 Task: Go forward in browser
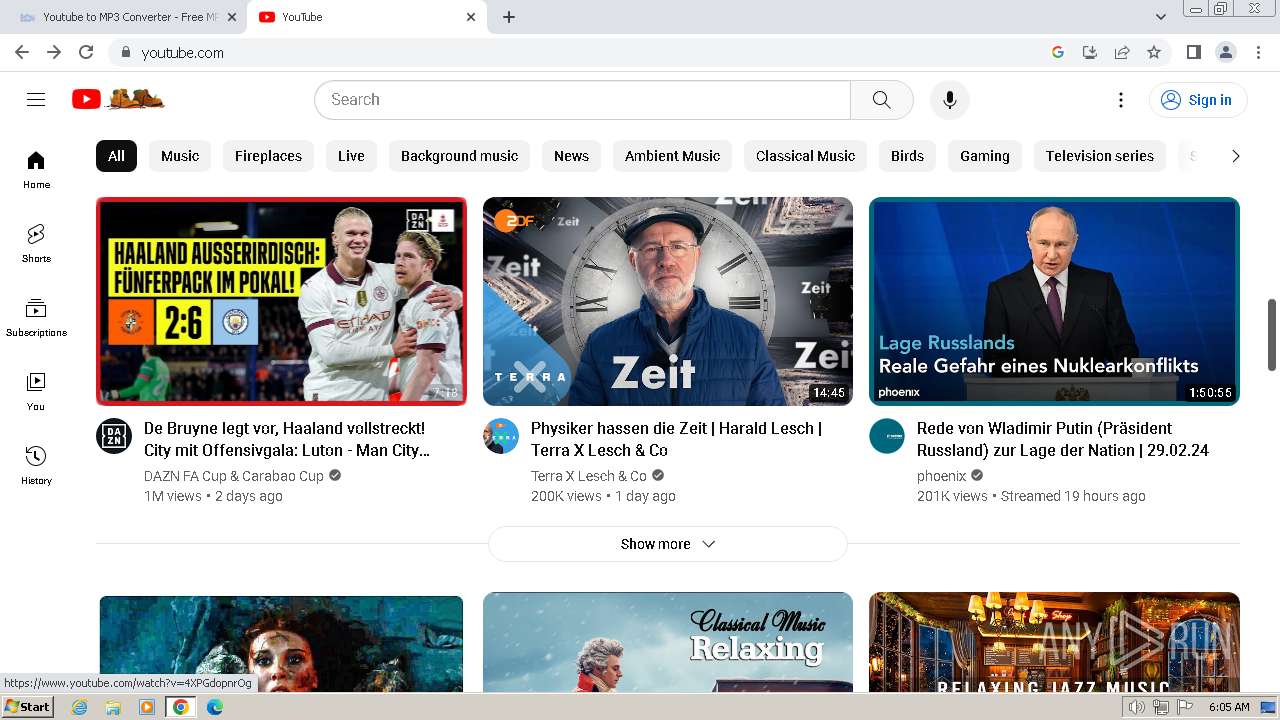pyautogui.click(x=54, y=52)
